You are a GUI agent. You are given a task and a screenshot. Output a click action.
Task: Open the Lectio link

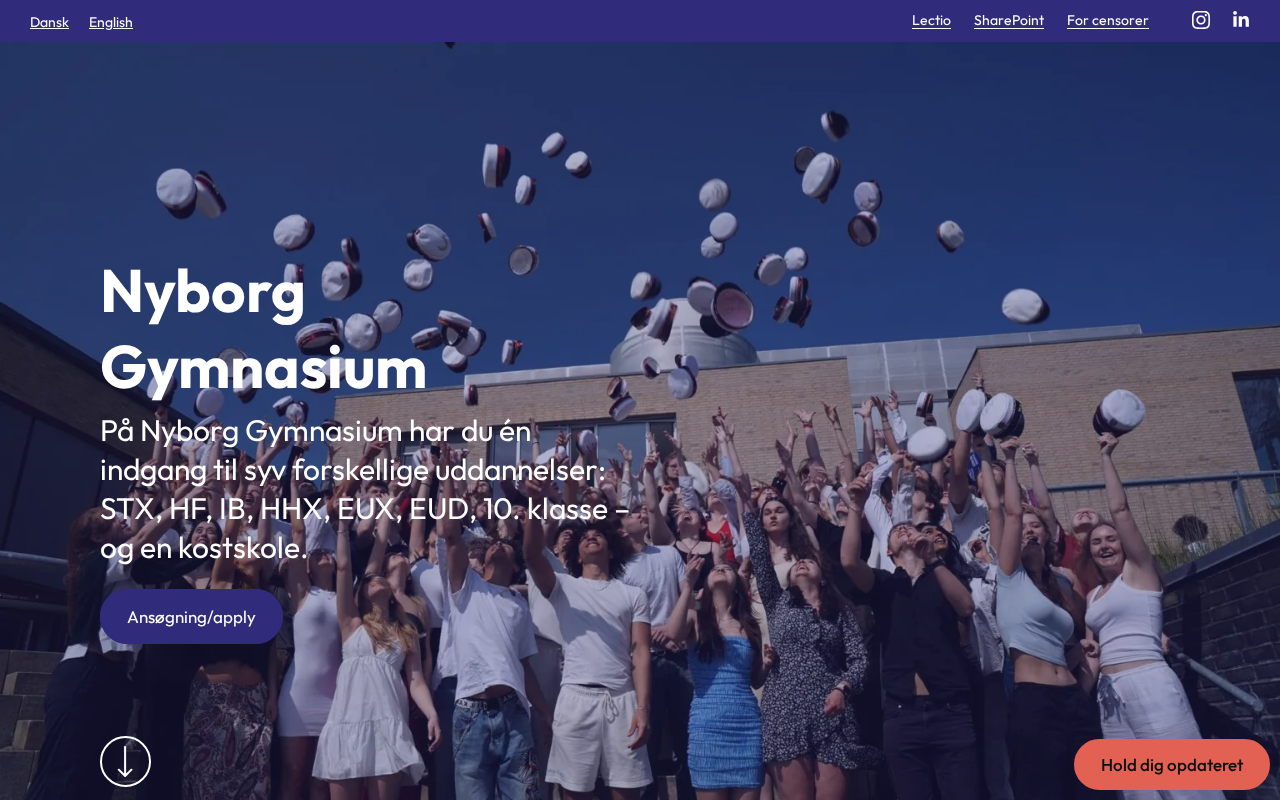tap(931, 20)
